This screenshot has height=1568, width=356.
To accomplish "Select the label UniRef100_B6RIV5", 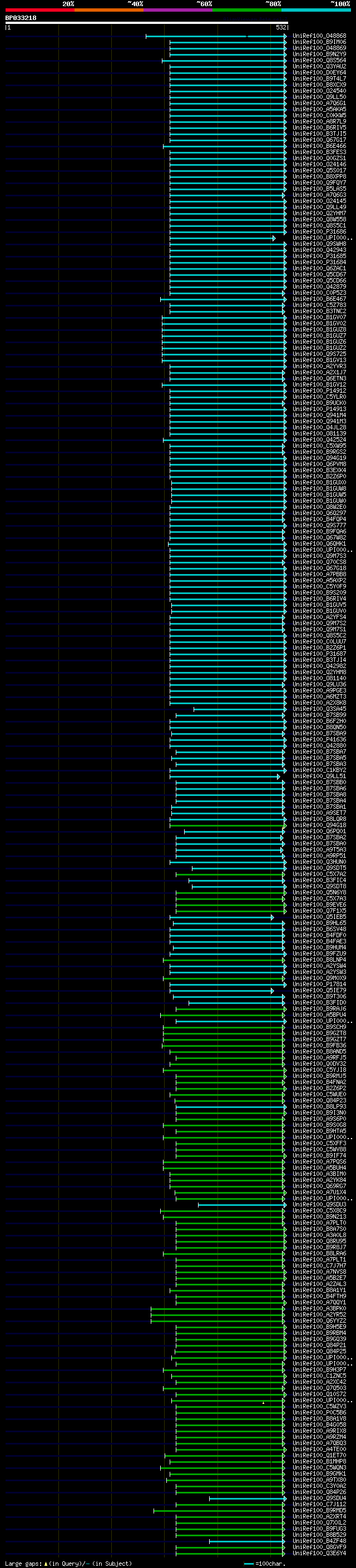I will (319, 128).
